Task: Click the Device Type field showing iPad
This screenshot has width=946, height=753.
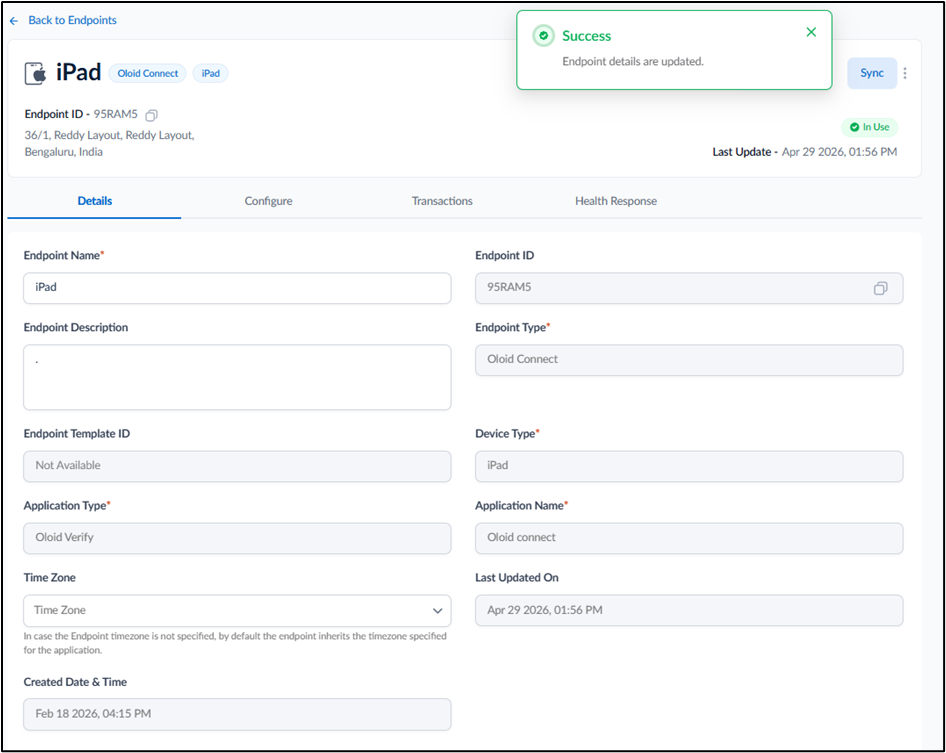Action: point(689,466)
